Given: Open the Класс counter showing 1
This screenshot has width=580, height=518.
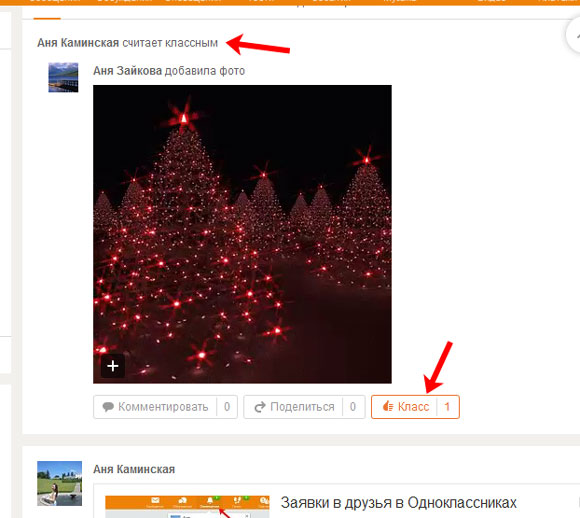Looking at the screenshot, I should click(x=447, y=407).
